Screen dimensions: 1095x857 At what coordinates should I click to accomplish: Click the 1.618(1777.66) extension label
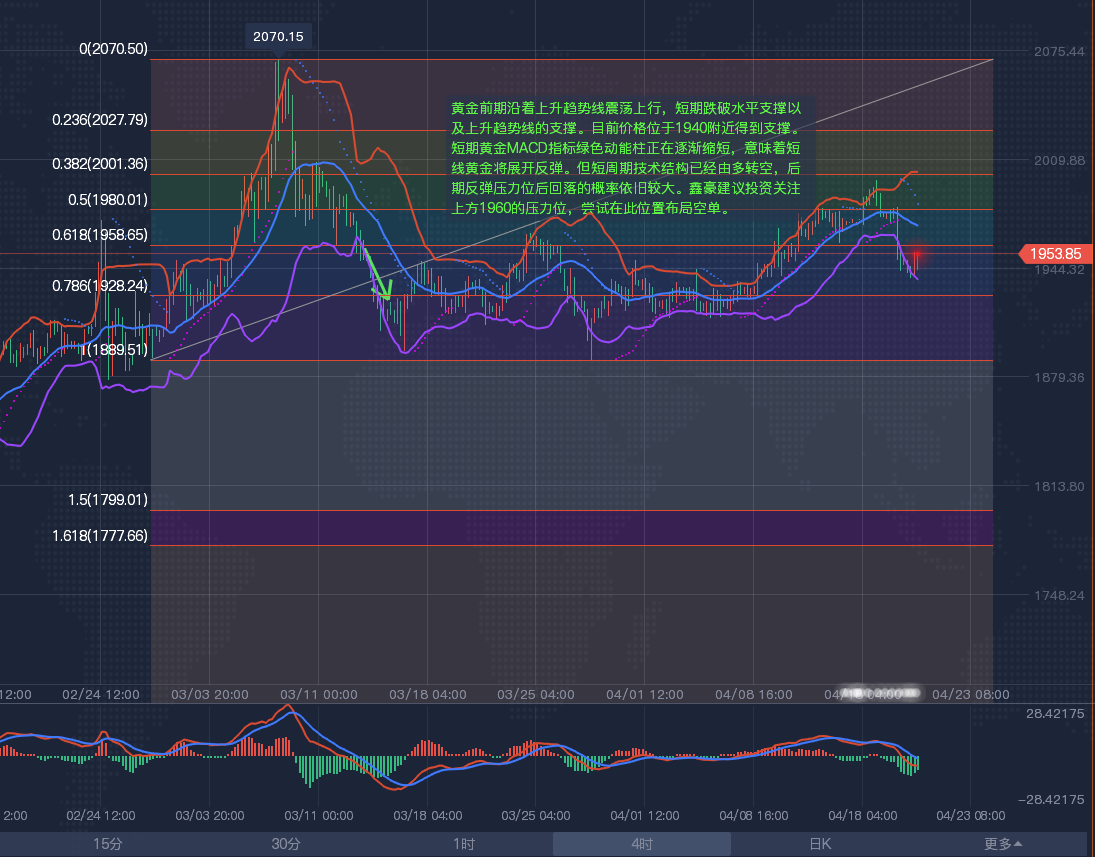pos(100,536)
